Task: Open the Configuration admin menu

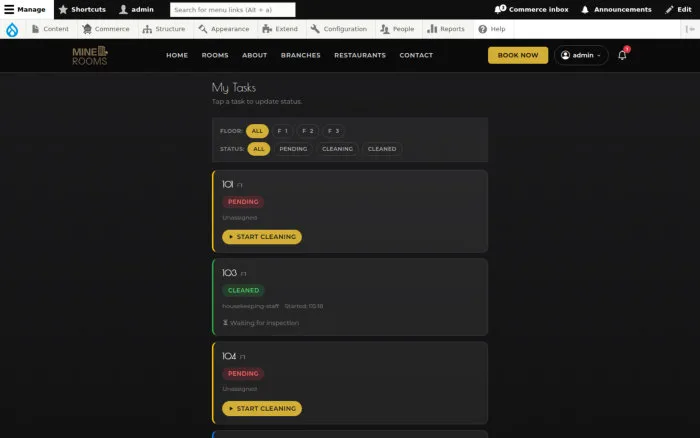Action: coord(339,29)
